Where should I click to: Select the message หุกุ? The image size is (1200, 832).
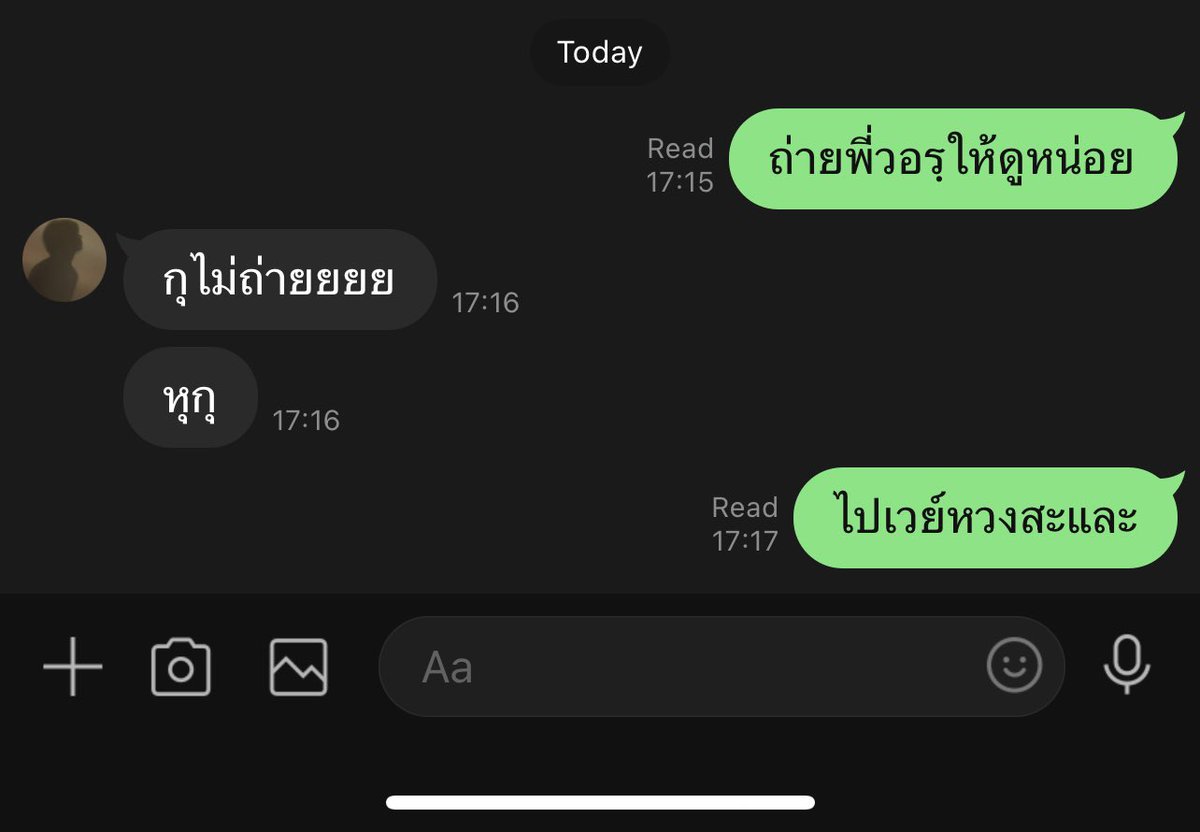tap(191, 397)
